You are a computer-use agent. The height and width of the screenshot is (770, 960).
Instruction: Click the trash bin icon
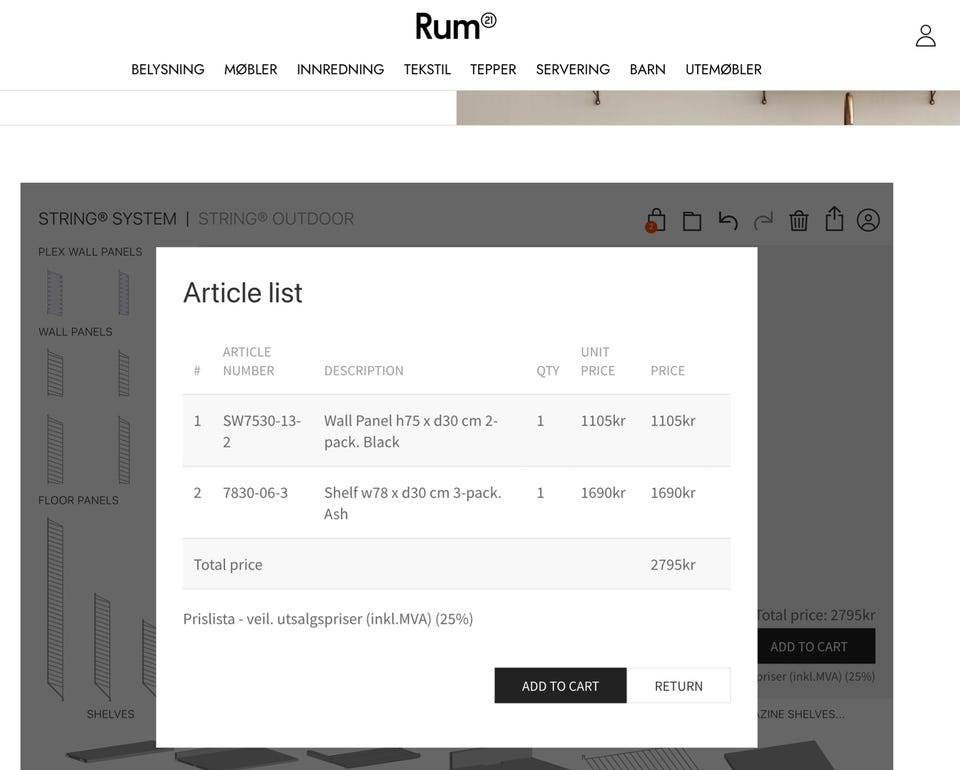[x=798, y=220]
